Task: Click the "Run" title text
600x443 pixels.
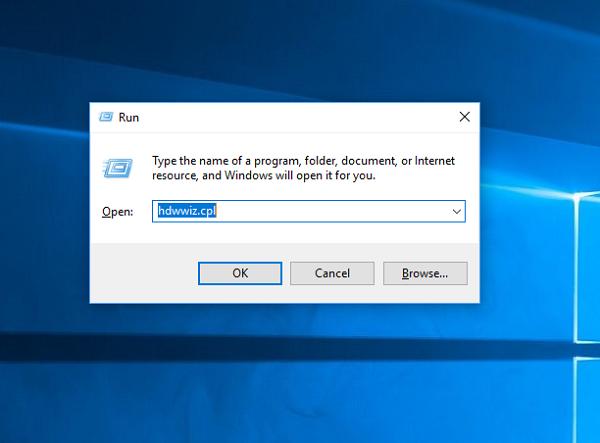Action: 129,117
